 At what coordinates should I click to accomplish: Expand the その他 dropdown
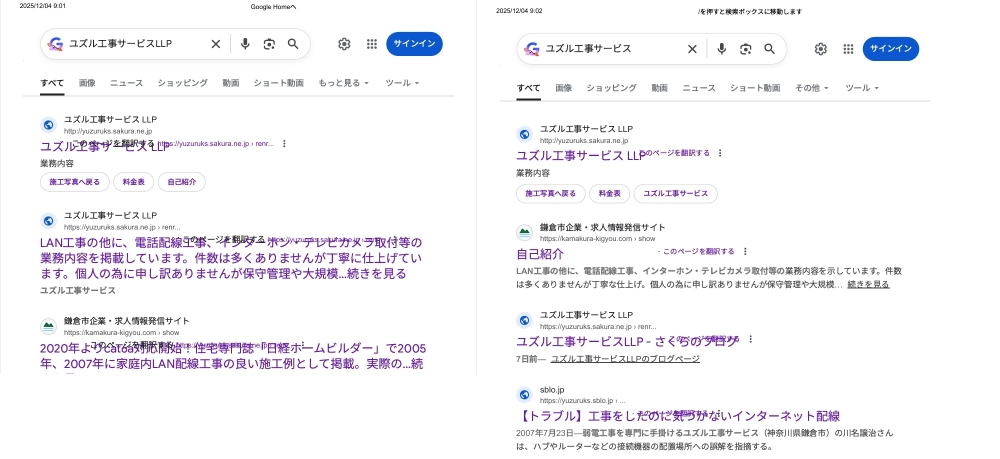pos(810,88)
